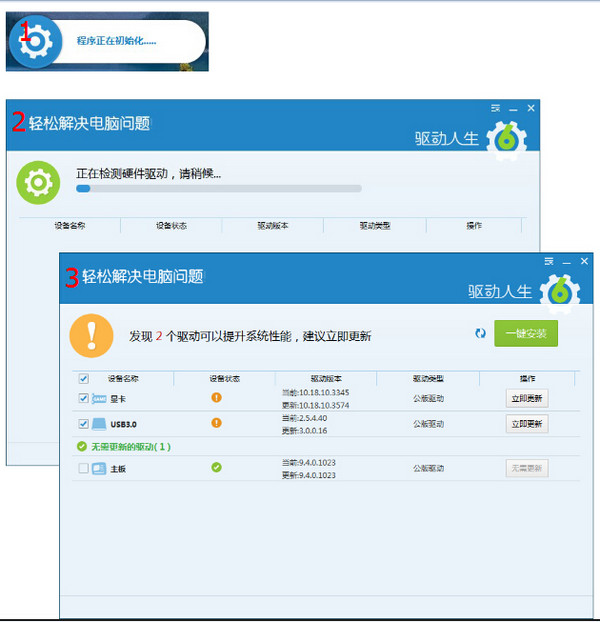
Task: Uncheck the 显卡 driver checkbox
Action: tap(83, 398)
